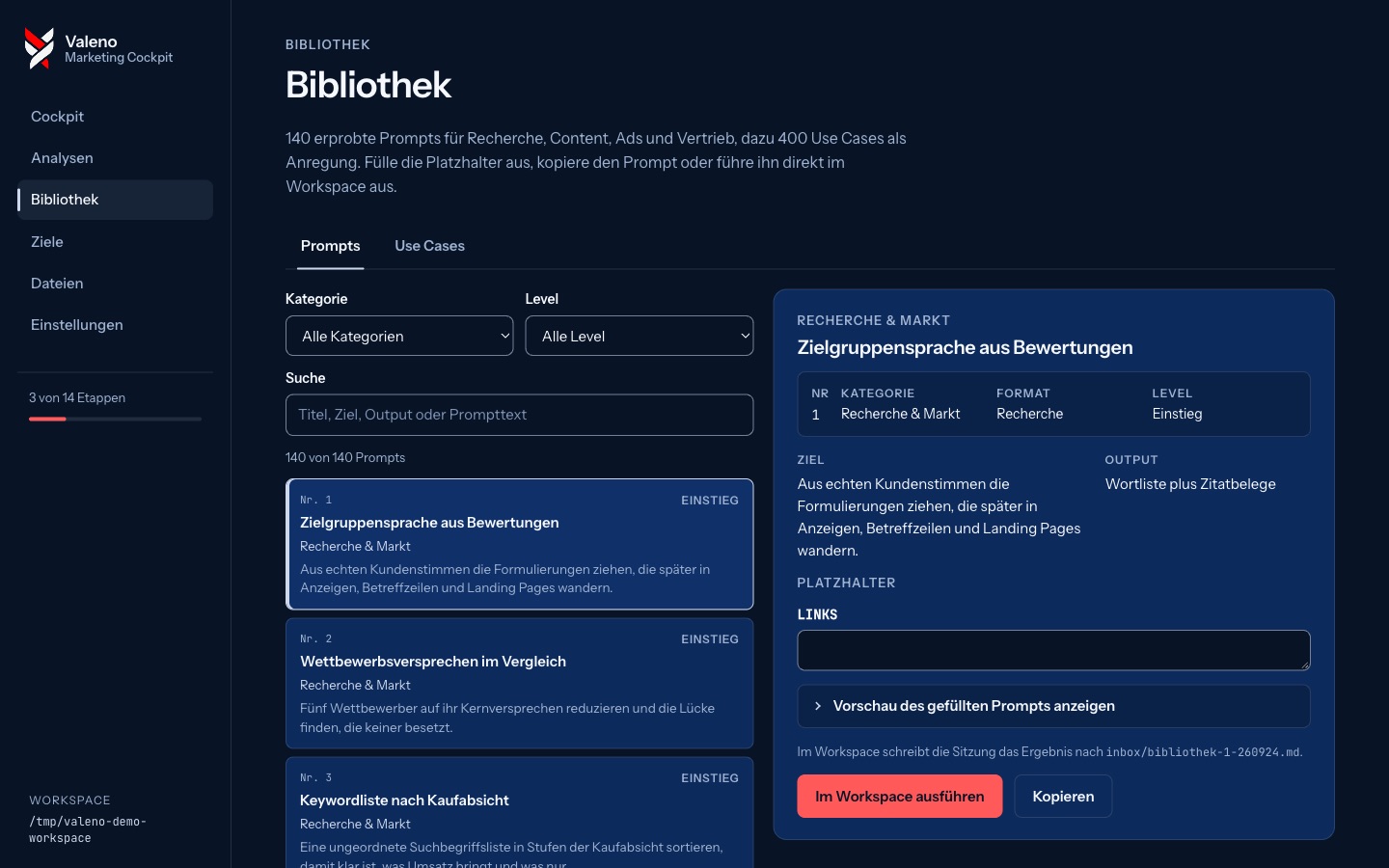Open the Level dropdown
The width and height of the screenshot is (1389, 868).
640,336
